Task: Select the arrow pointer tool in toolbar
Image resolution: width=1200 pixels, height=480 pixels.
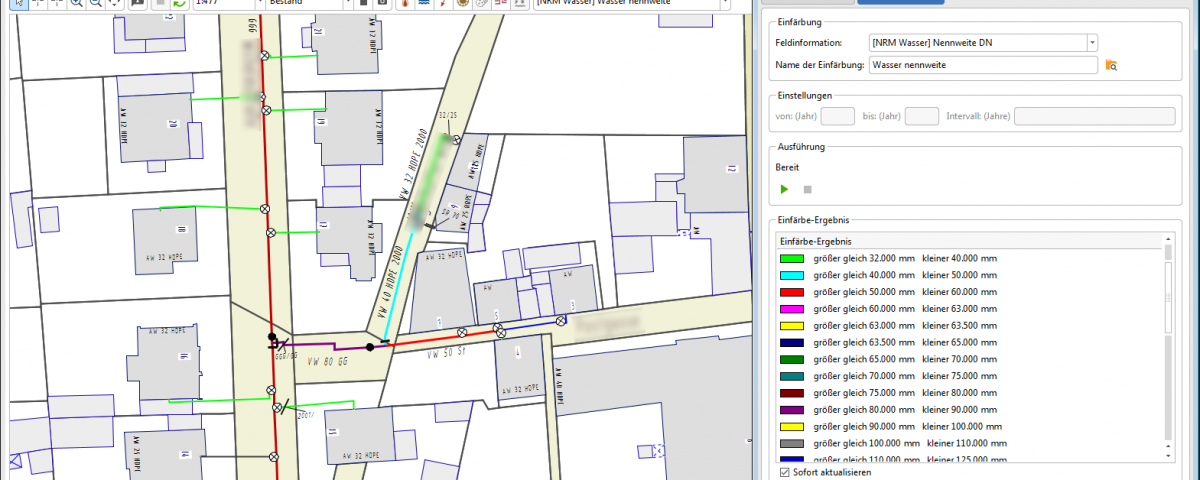Action: click(x=17, y=3)
